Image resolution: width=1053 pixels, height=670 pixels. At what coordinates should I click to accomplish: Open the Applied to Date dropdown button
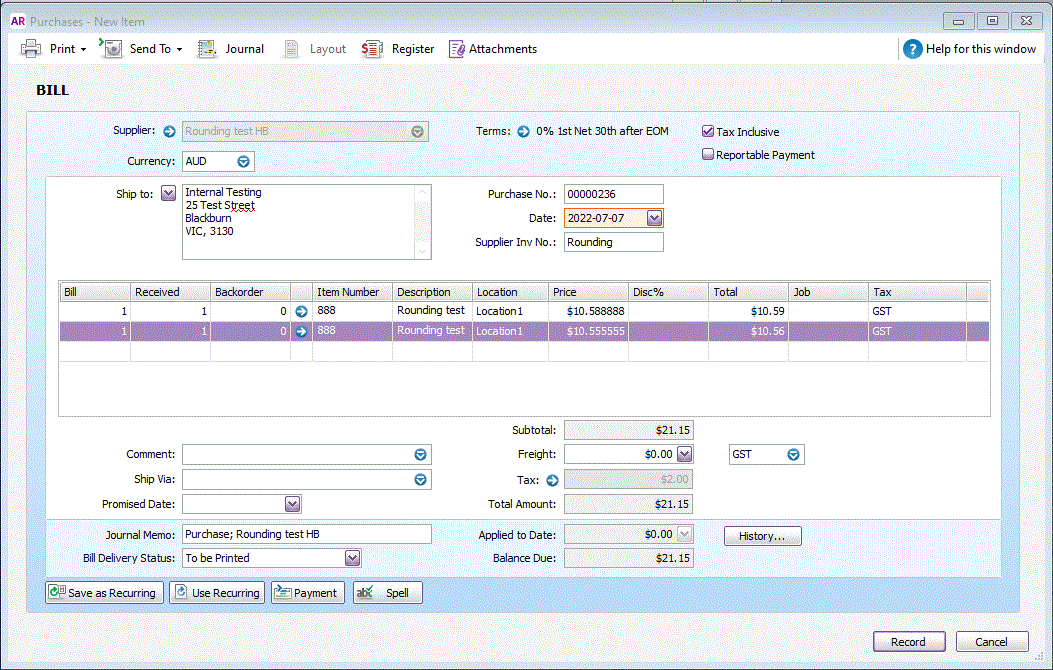(684, 534)
